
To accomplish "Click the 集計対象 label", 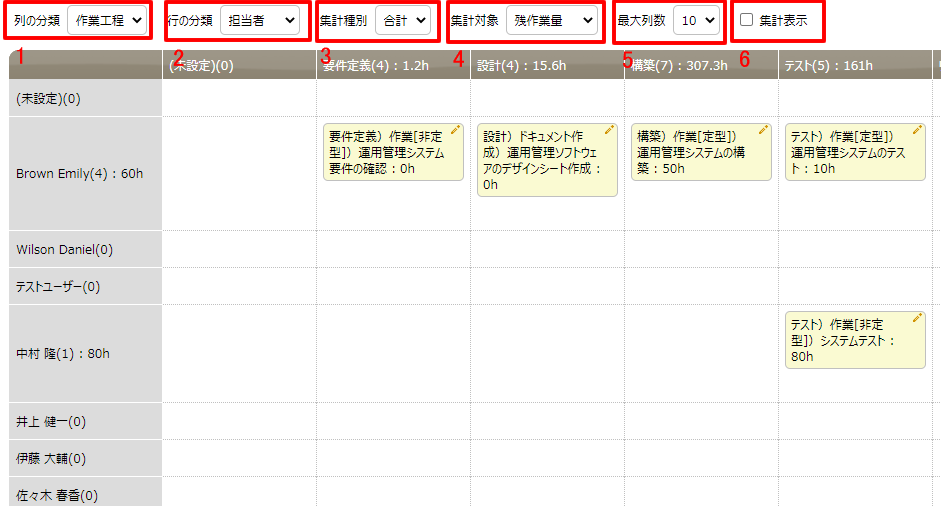I will (475, 20).
